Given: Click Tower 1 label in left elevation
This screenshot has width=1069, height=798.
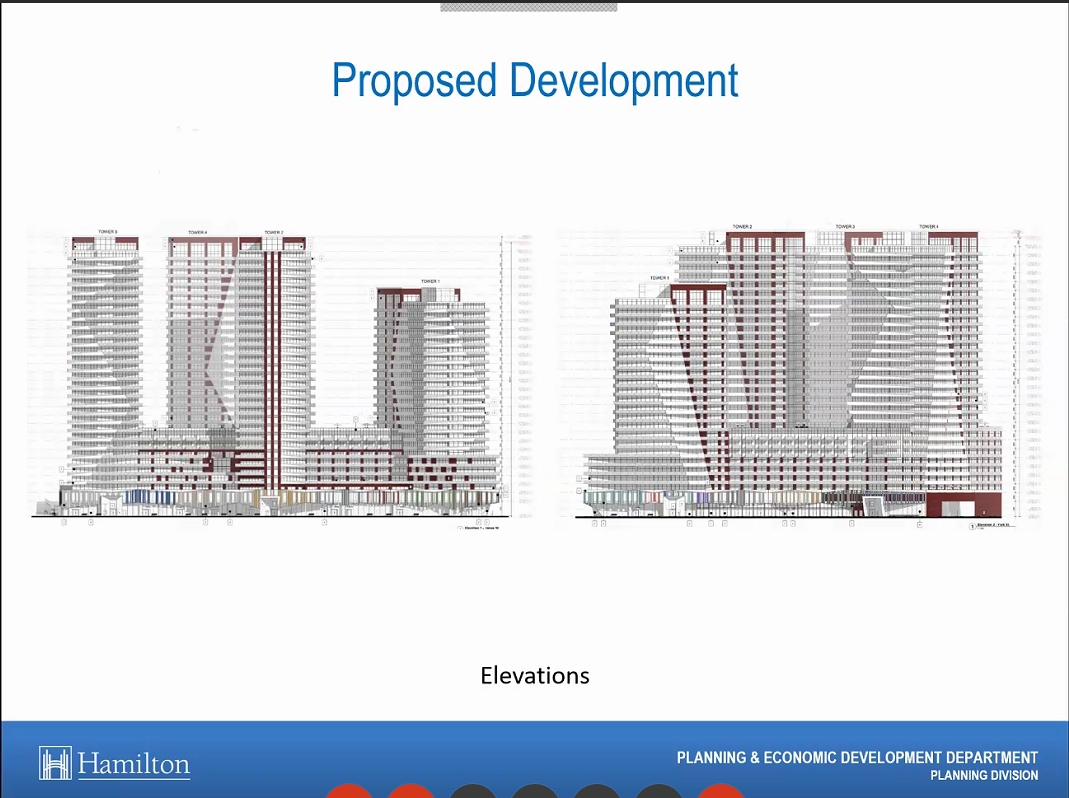Looking at the screenshot, I should tap(430, 282).
